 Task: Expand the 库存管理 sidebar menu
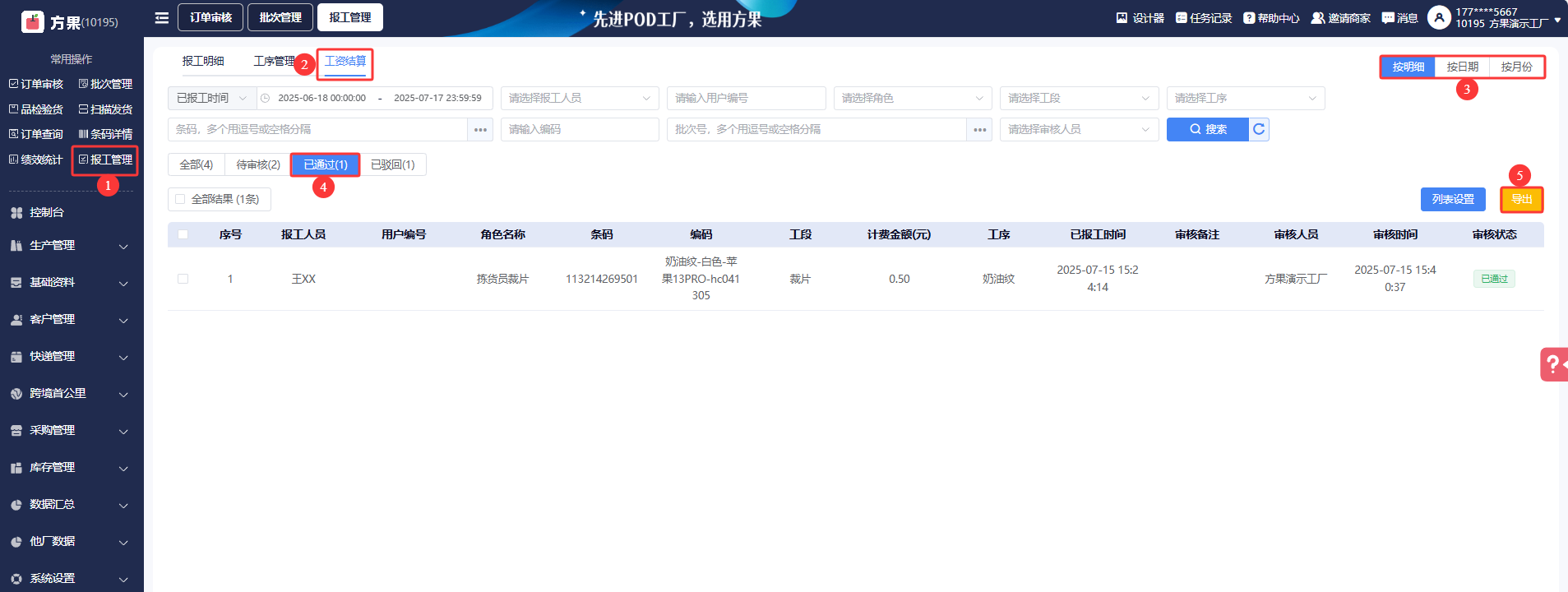pos(72,468)
